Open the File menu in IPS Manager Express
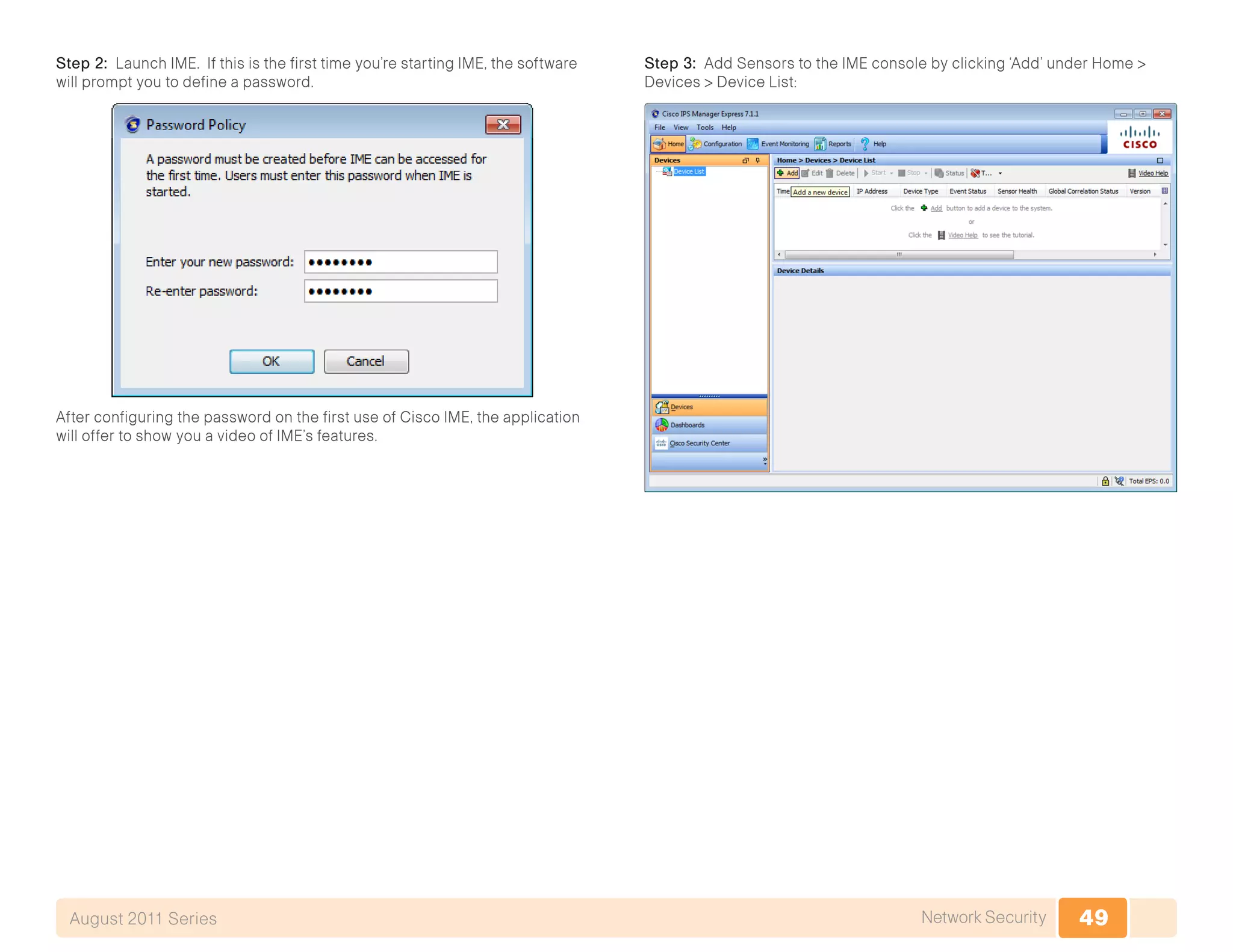The height and width of the screenshot is (952, 1233). pyautogui.click(x=660, y=128)
